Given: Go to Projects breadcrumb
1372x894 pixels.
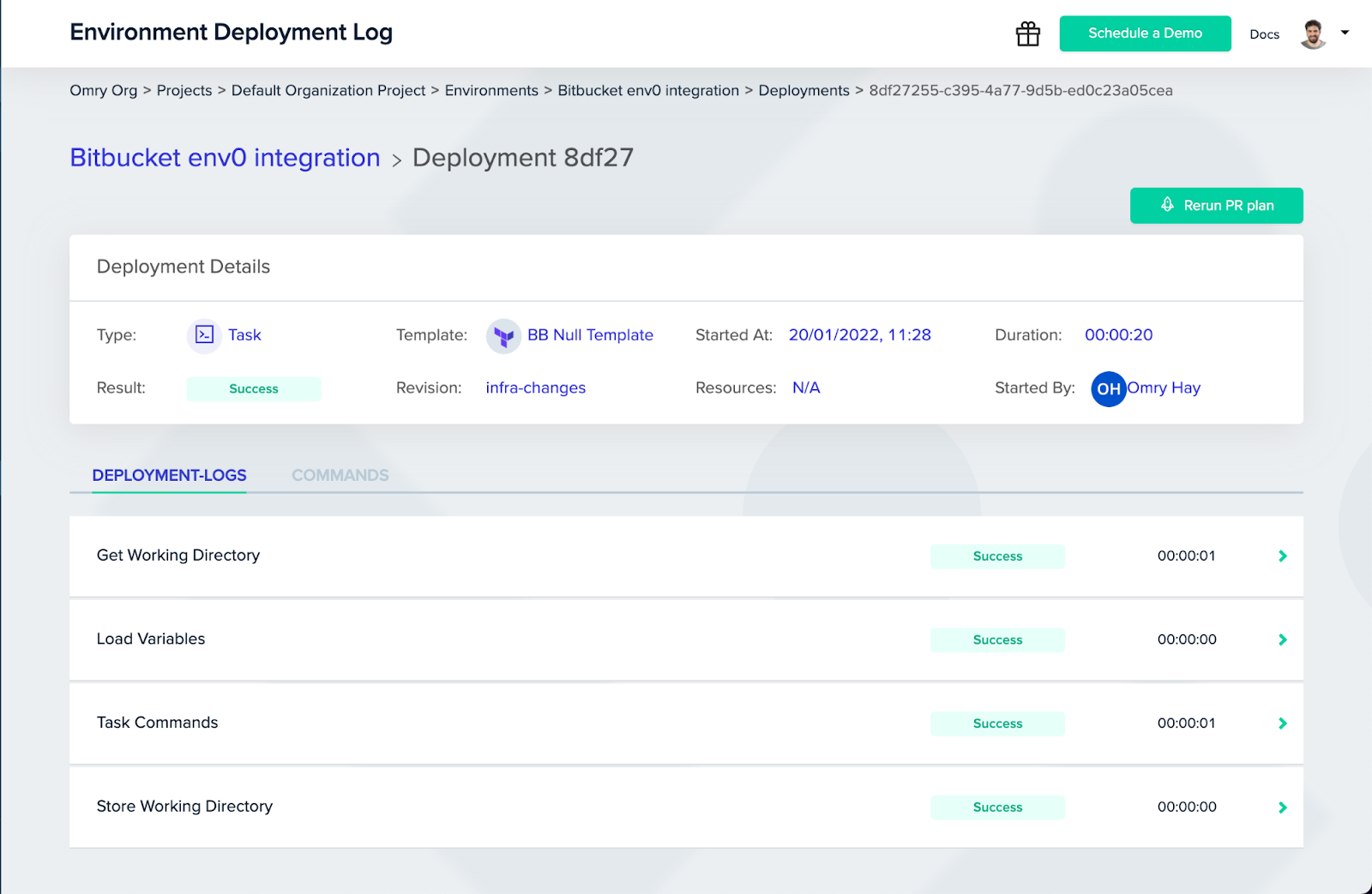Looking at the screenshot, I should [x=184, y=91].
